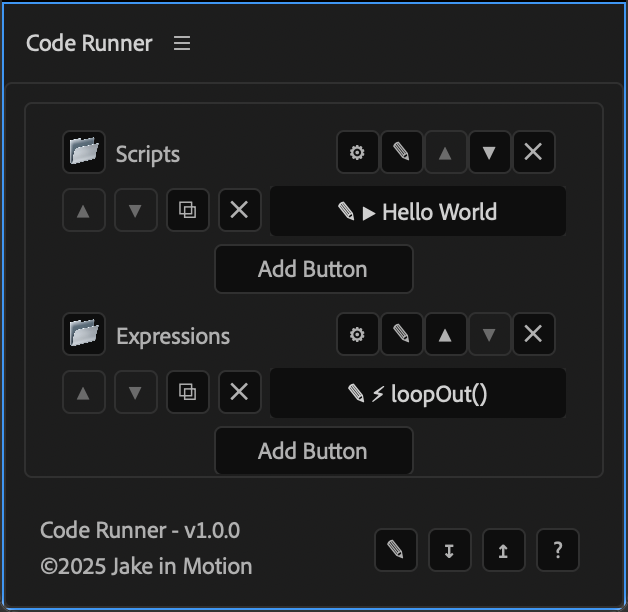Click the Code Runner panel title
The width and height of the screenshot is (628, 612).
click(x=89, y=43)
